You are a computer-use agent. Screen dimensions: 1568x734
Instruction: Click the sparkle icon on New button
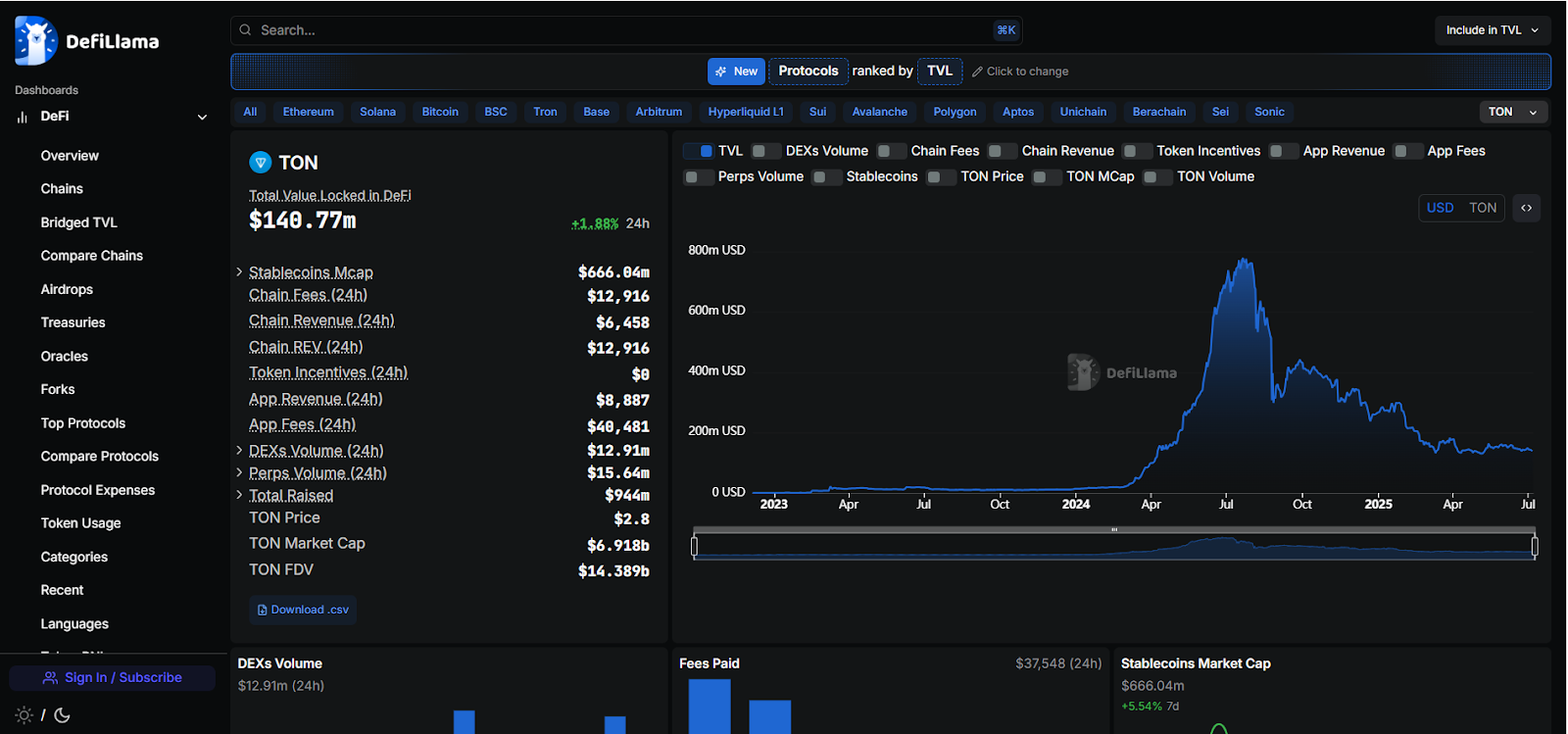pos(721,72)
